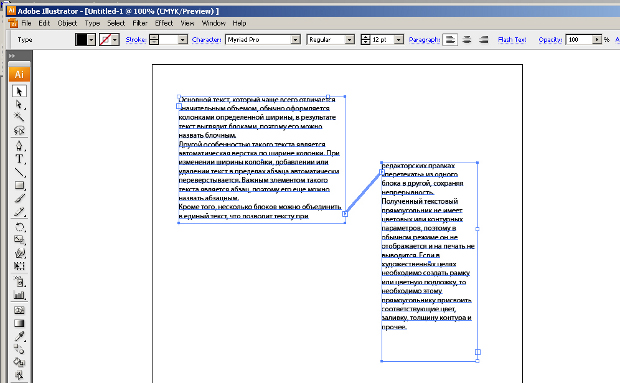The height and width of the screenshot is (383, 620).
Task: Open the Help menu
Action: tap(239, 23)
